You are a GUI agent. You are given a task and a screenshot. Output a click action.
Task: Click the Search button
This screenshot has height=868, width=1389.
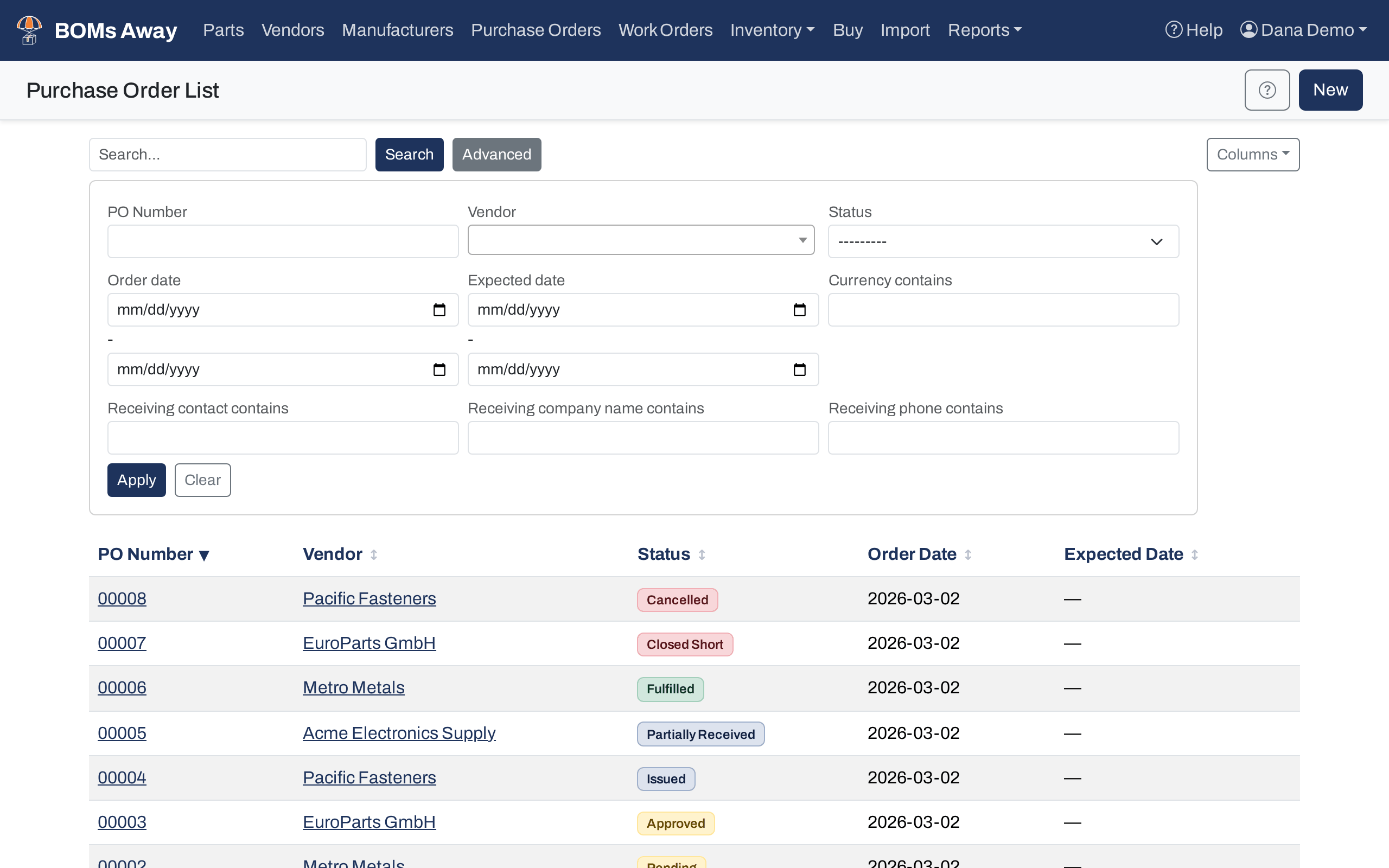click(409, 155)
